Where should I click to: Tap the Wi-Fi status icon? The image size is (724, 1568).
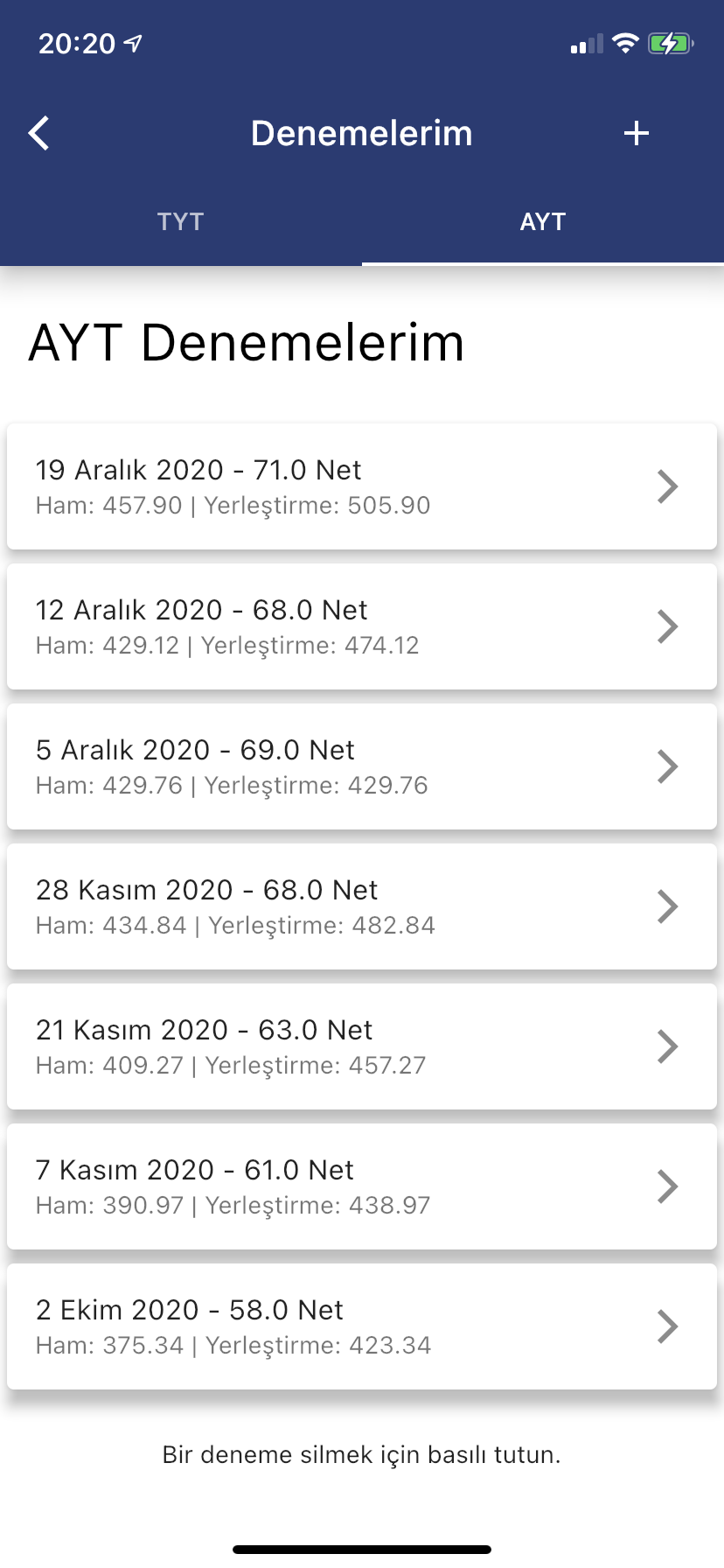click(625, 43)
